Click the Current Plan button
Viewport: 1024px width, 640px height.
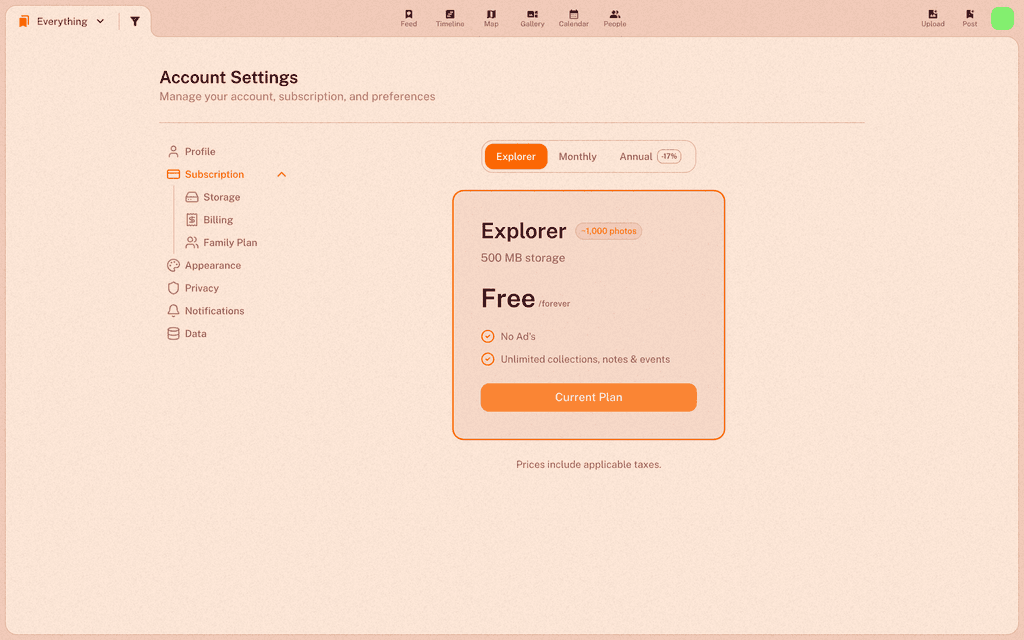pyautogui.click(x=588, y=397)
